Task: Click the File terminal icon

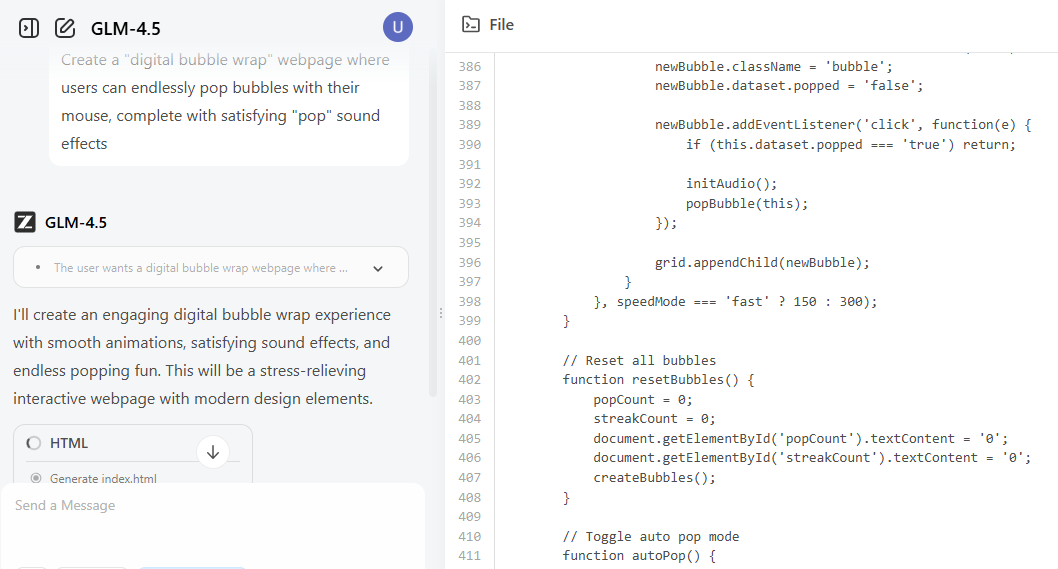Action: pos(470,25)
